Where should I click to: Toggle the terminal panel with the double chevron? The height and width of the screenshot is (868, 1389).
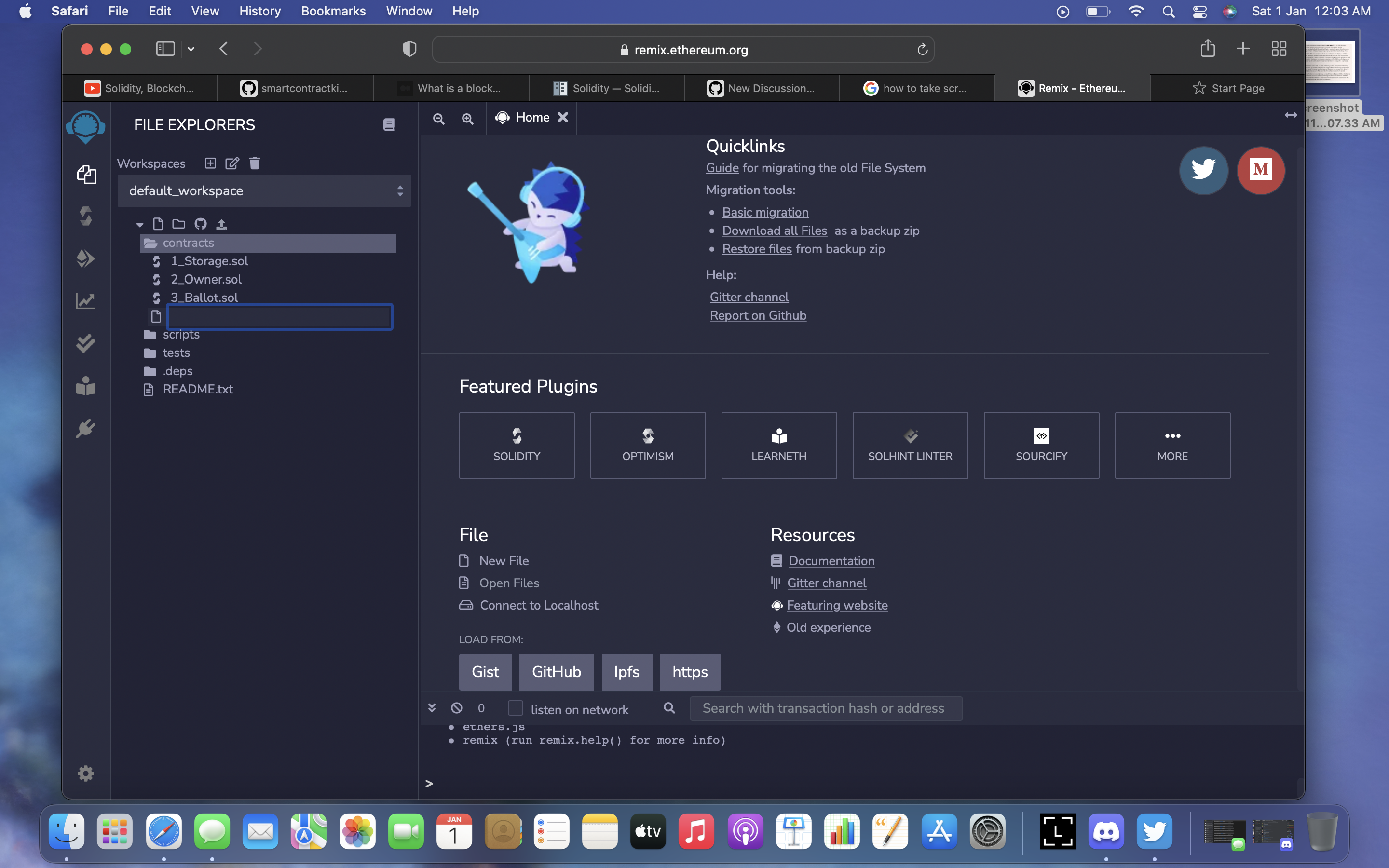(x=432, y=708)
